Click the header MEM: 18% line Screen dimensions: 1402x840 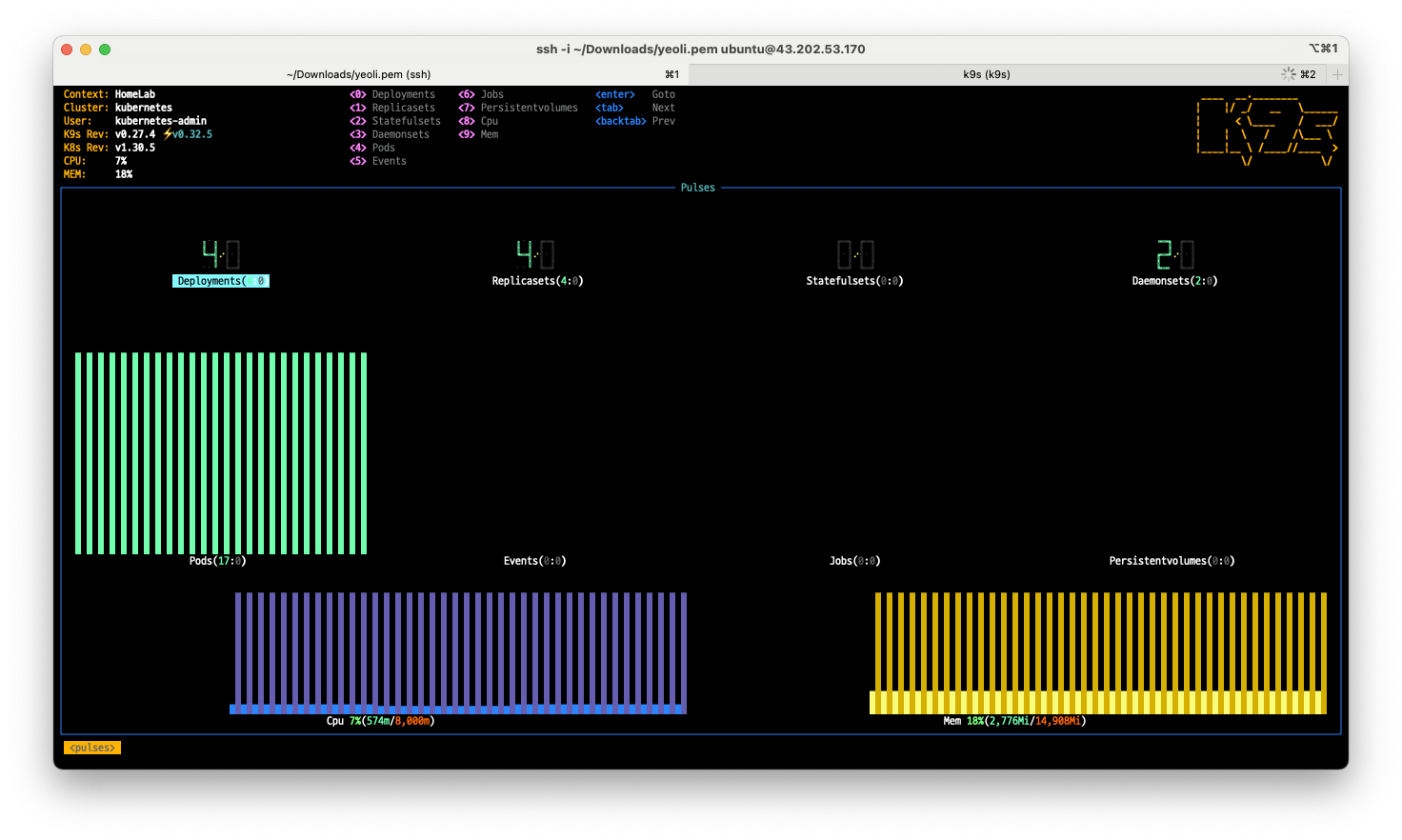pos(98,174)
